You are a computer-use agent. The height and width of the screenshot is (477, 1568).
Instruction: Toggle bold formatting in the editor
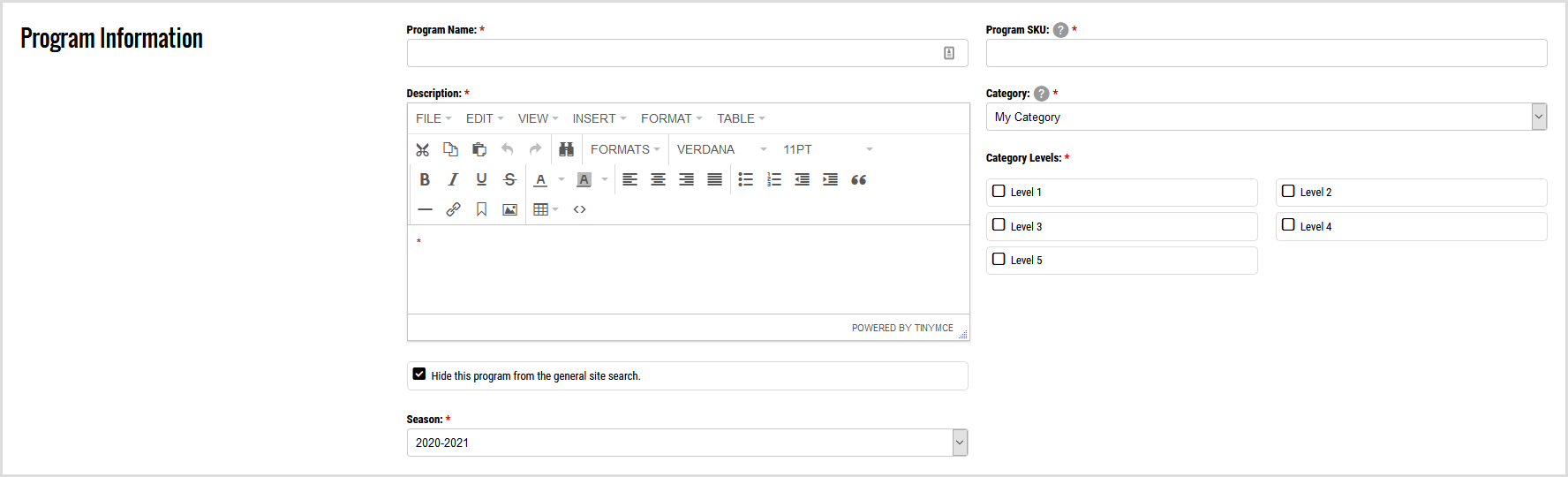[425, 179]
